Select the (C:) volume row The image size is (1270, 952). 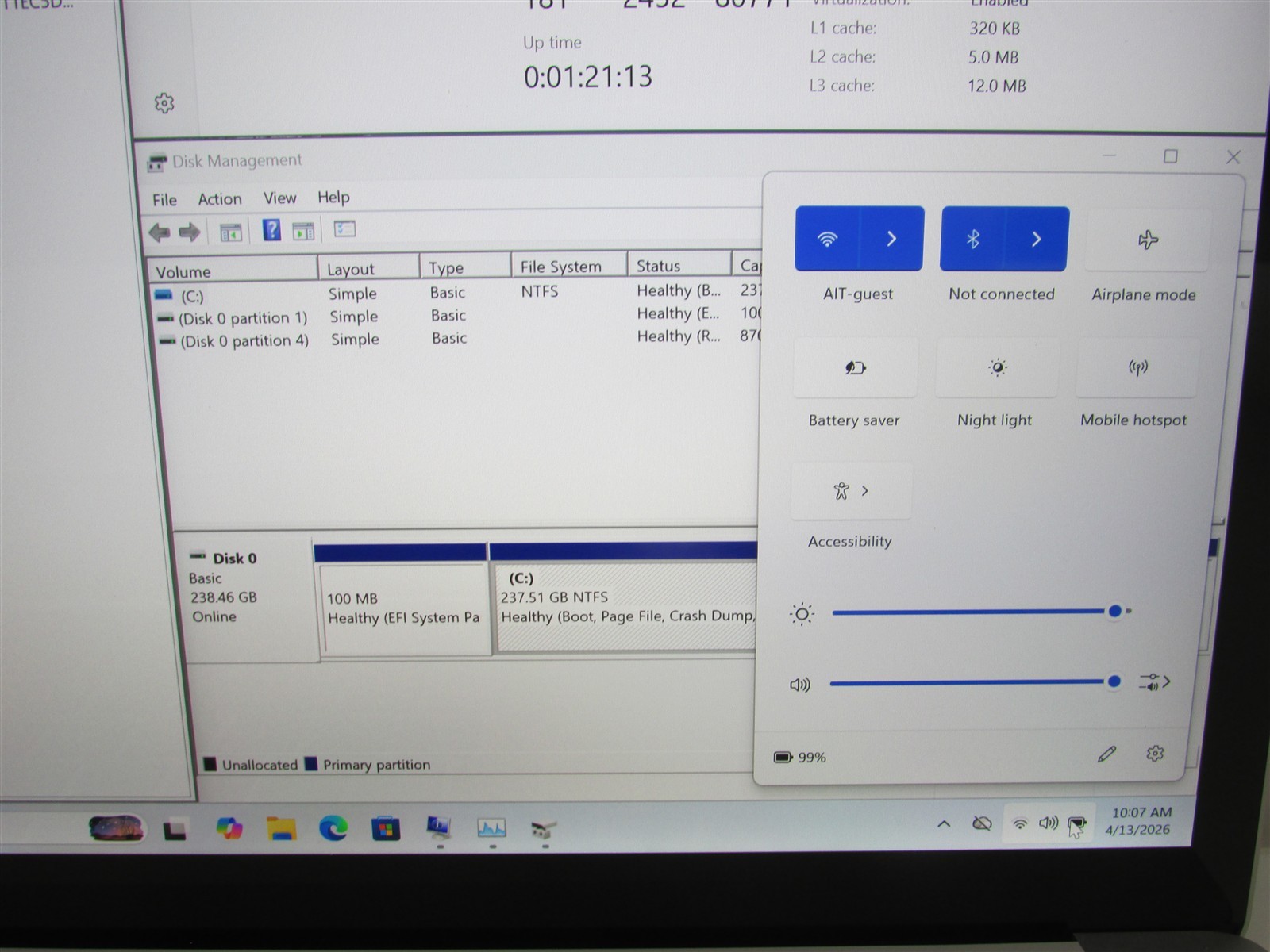tap(456, 293)
